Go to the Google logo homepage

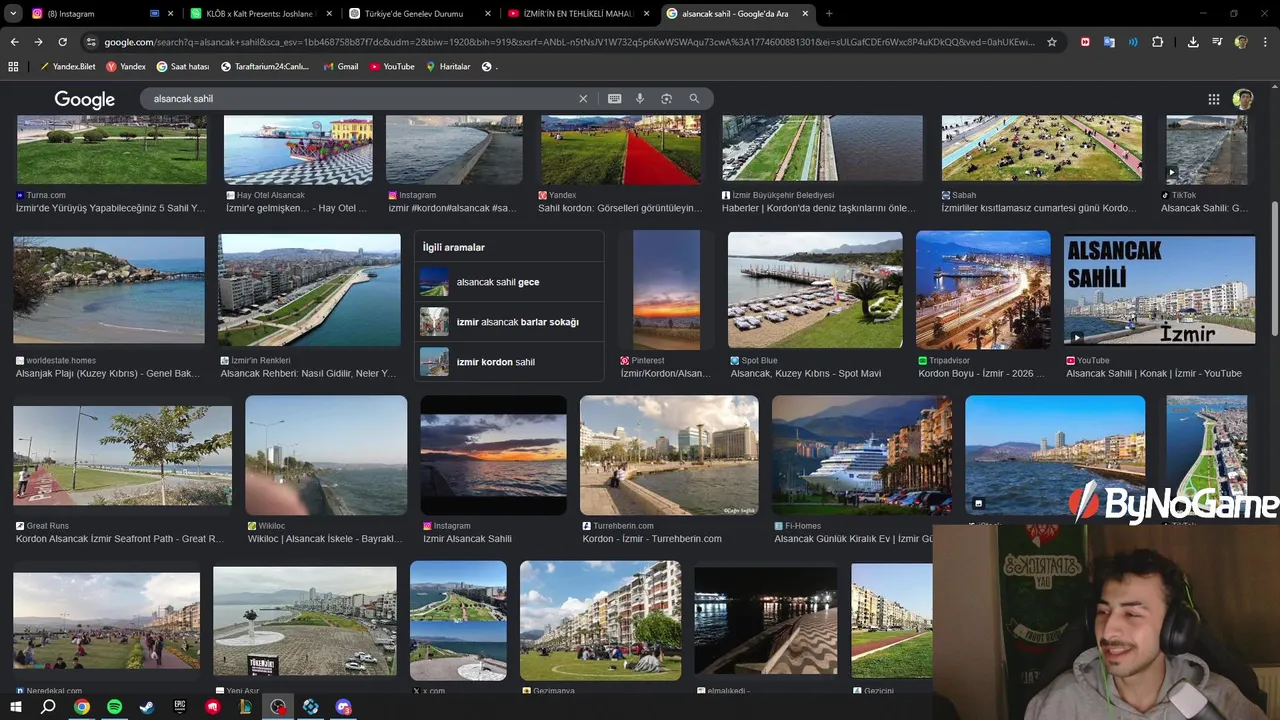click(85, 100)
